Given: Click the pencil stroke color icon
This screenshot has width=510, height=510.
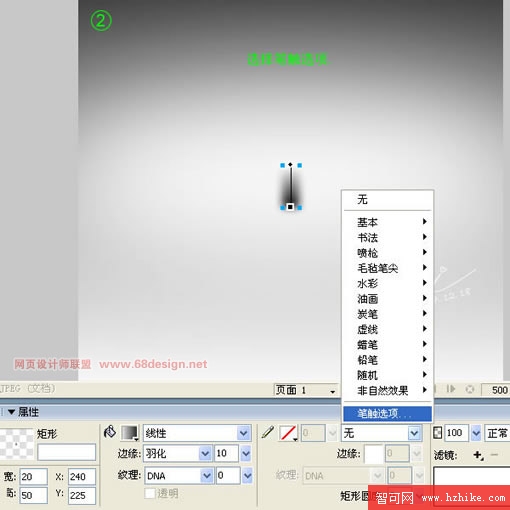Looking at the screenshot, I should click(268, 432).
